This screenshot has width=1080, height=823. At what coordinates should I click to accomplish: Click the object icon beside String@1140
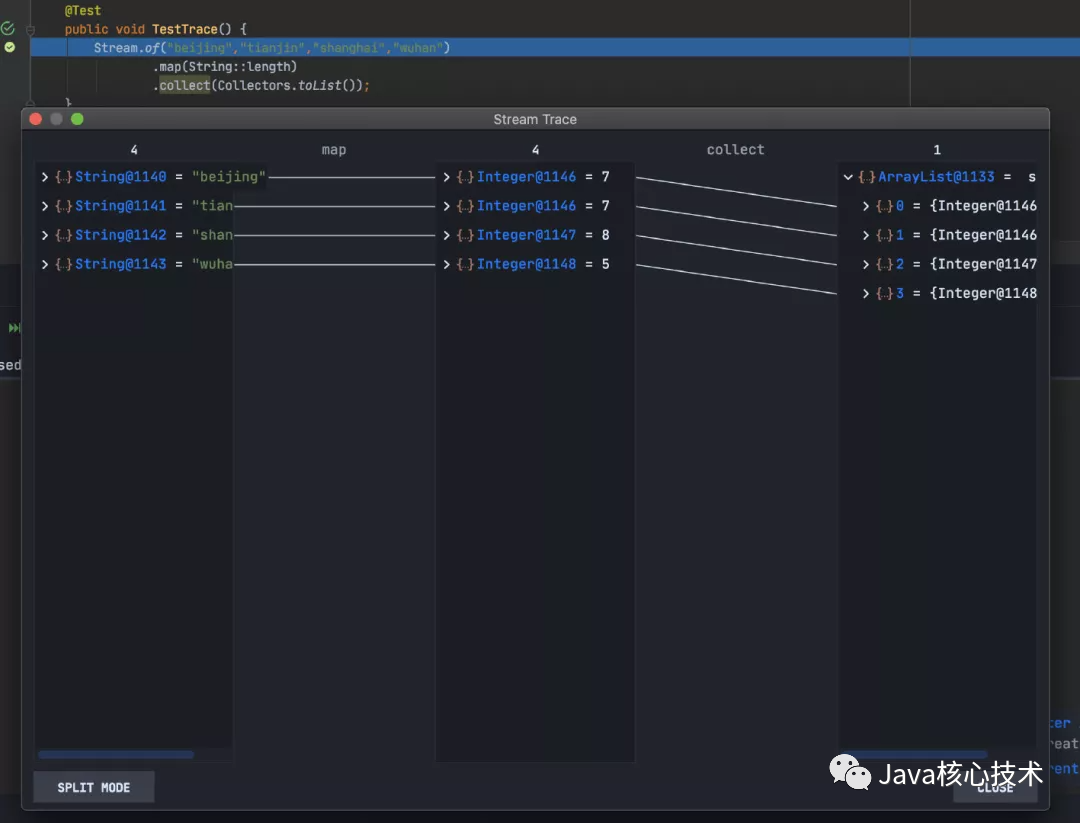point(63,177)
